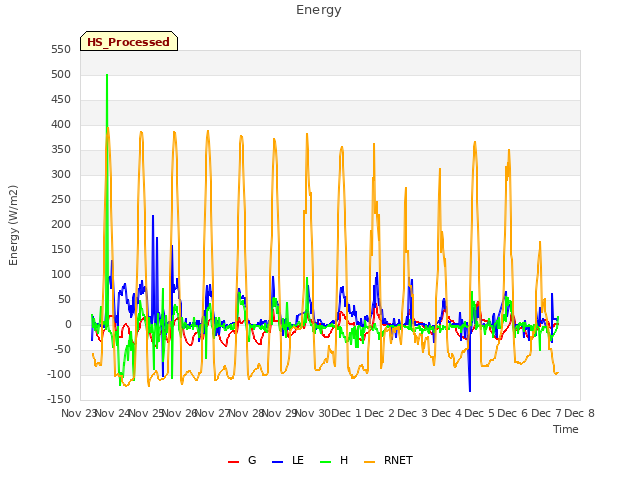Image resolution: width=640 pixels, height=480 pixels.
Task: Click the Nov 23 x-axis date label
Action: (x=78, y=413)
